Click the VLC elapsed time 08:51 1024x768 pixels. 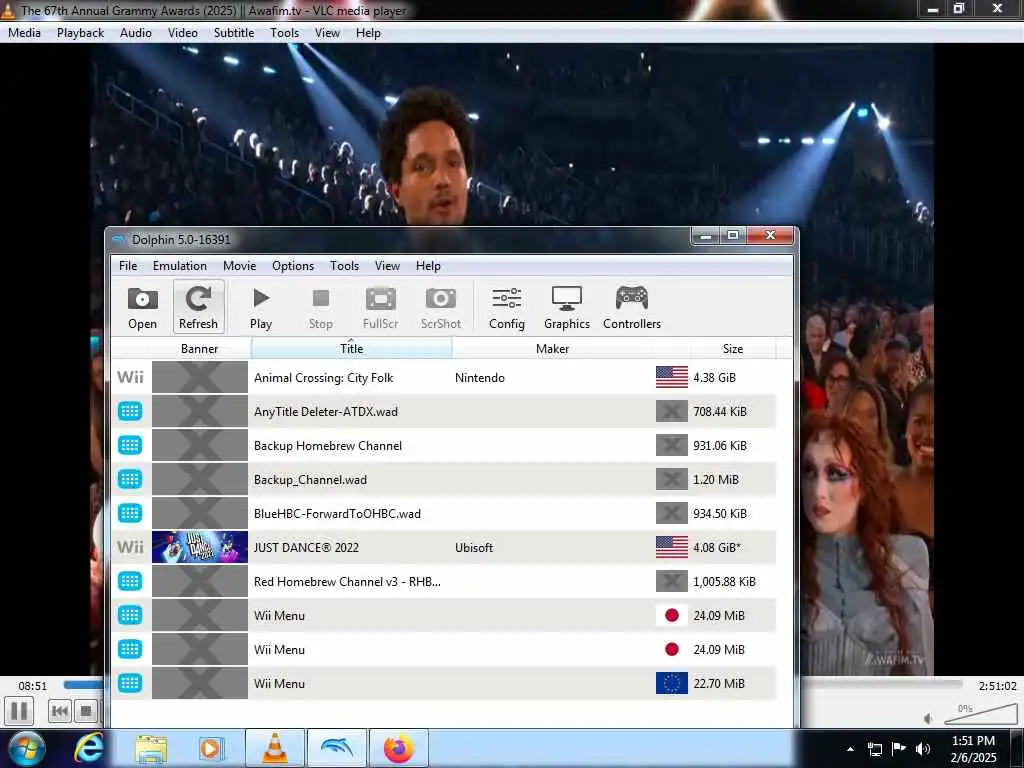[33, 686]
